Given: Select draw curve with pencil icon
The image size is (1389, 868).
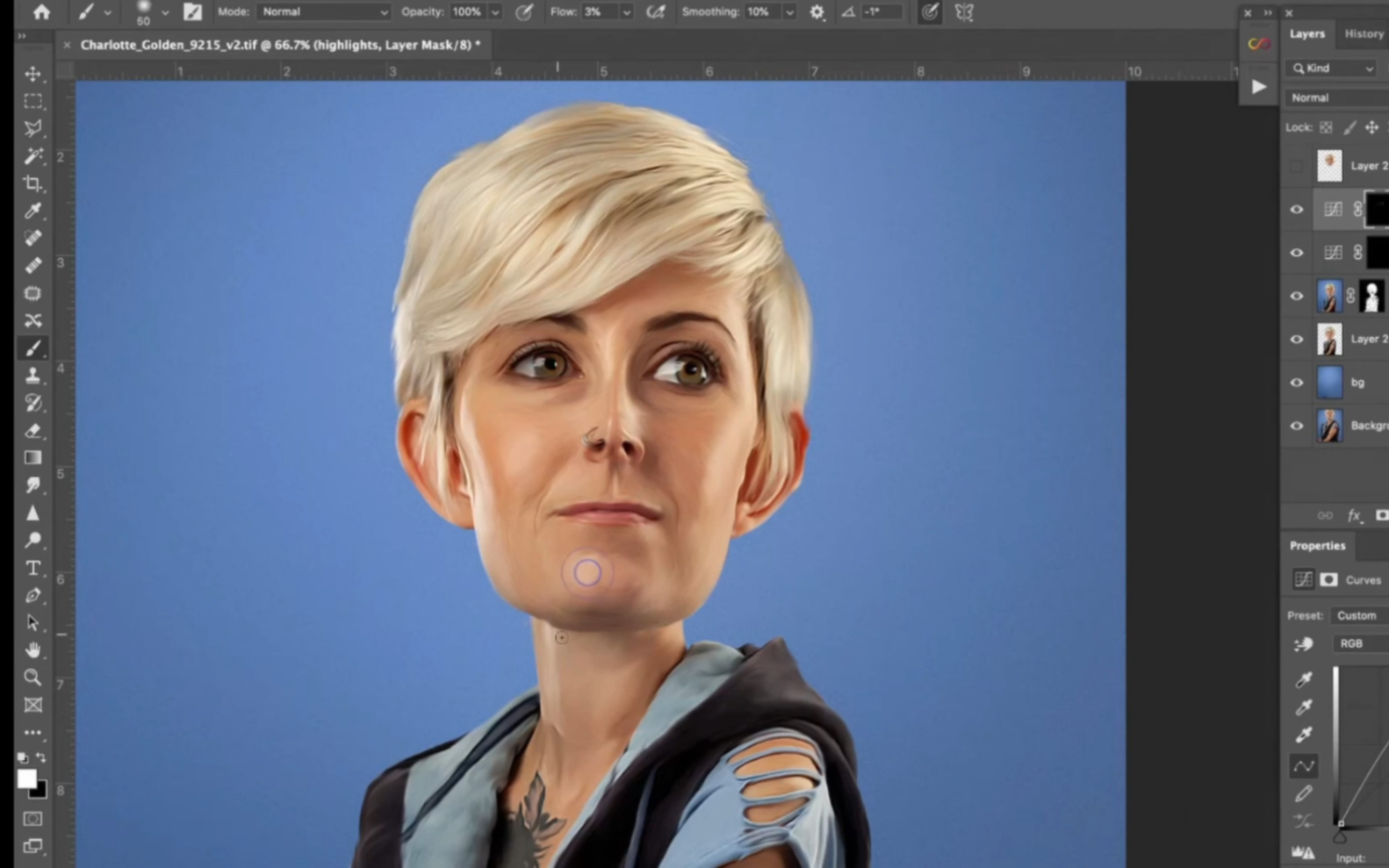Looking at the screenshot, I should 1304,794.
